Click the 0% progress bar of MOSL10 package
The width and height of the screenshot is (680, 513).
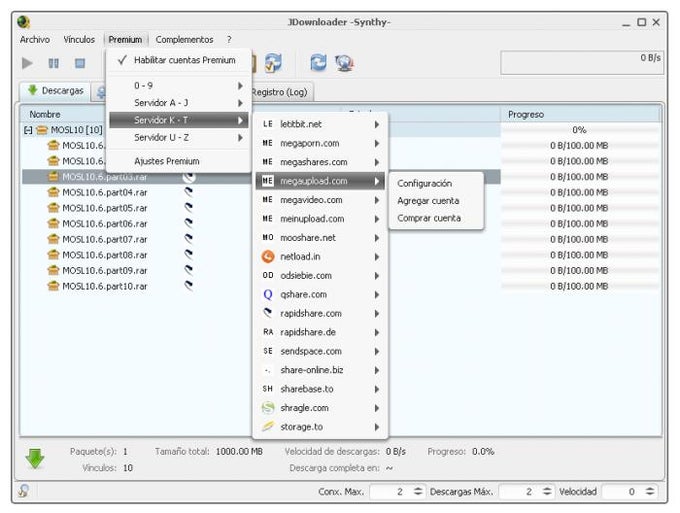coord(579,130)
